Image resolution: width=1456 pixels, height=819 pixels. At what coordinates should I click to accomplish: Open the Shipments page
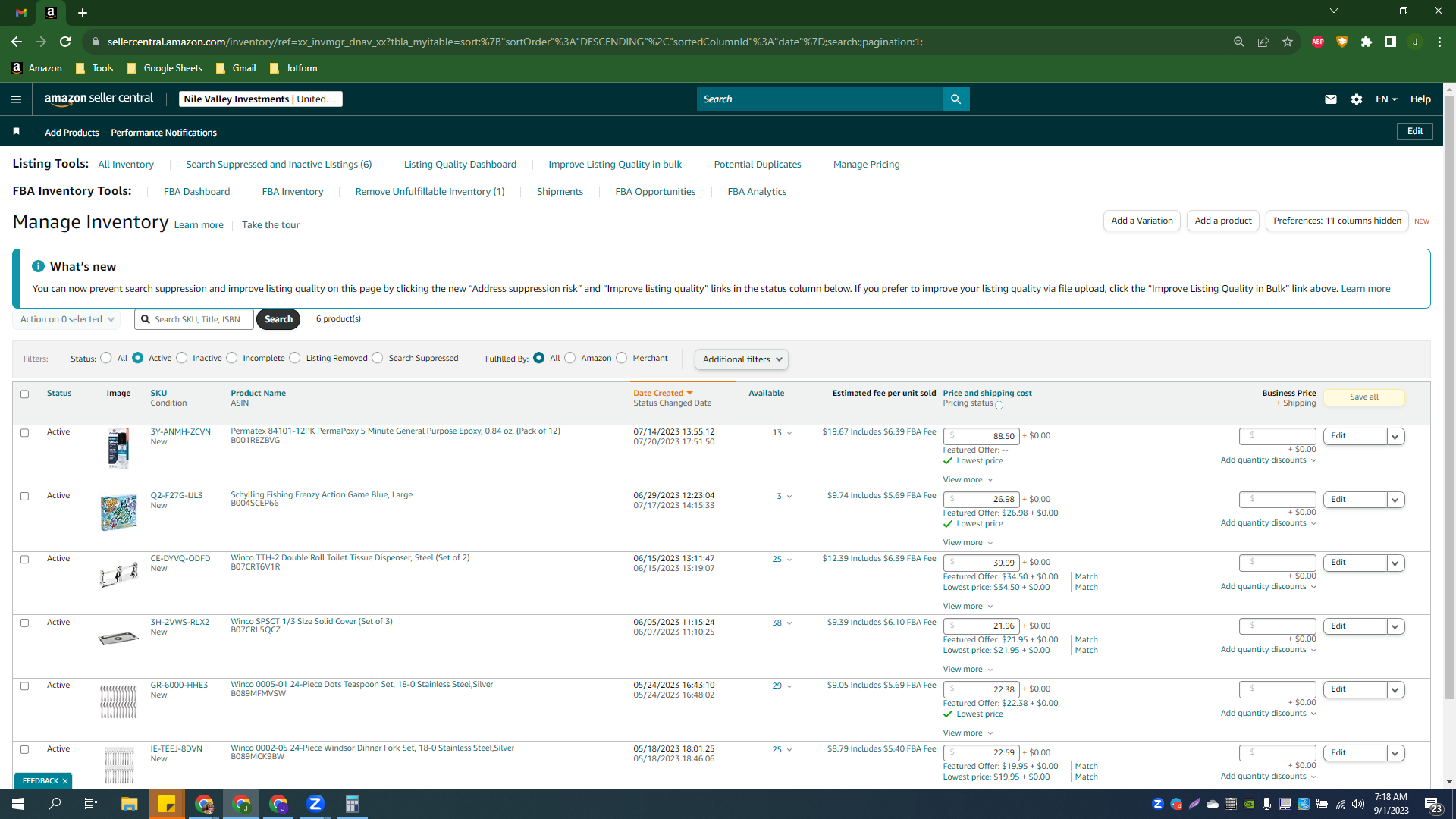[x=560, y=192]
